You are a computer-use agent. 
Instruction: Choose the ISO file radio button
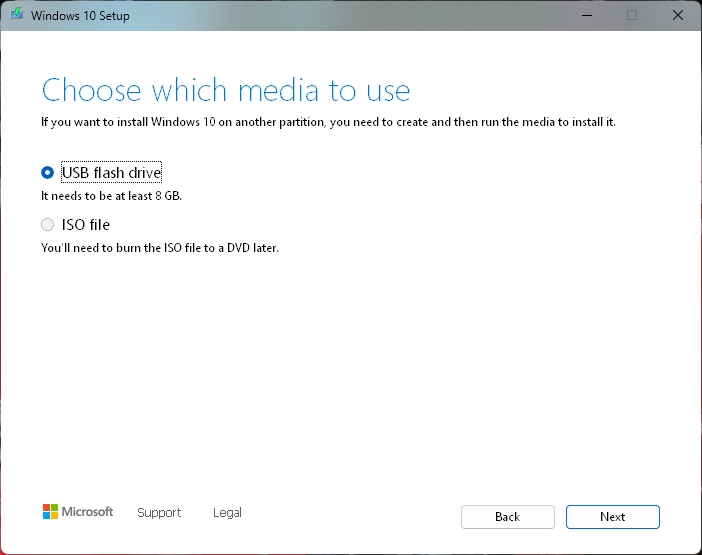coord(47,224)
